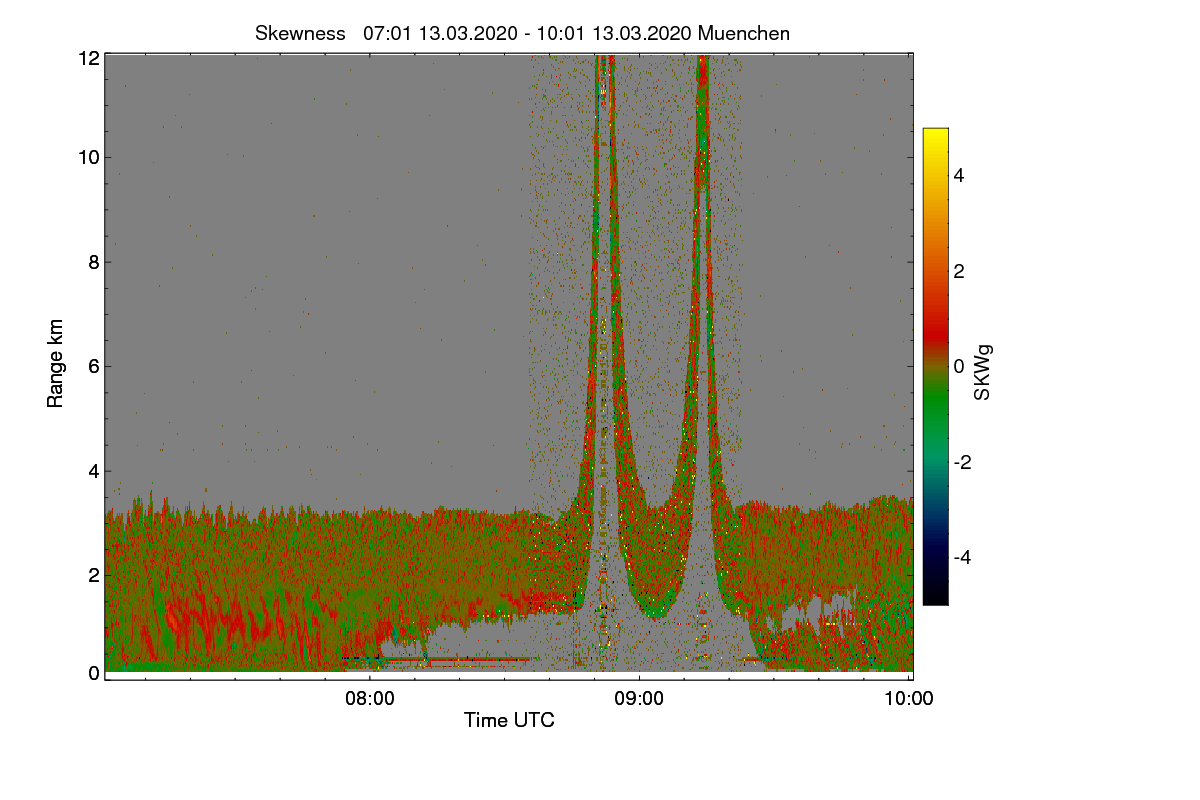Click the '09:00' time tick label
1200x800 pixels.
(x=639, y=700)
